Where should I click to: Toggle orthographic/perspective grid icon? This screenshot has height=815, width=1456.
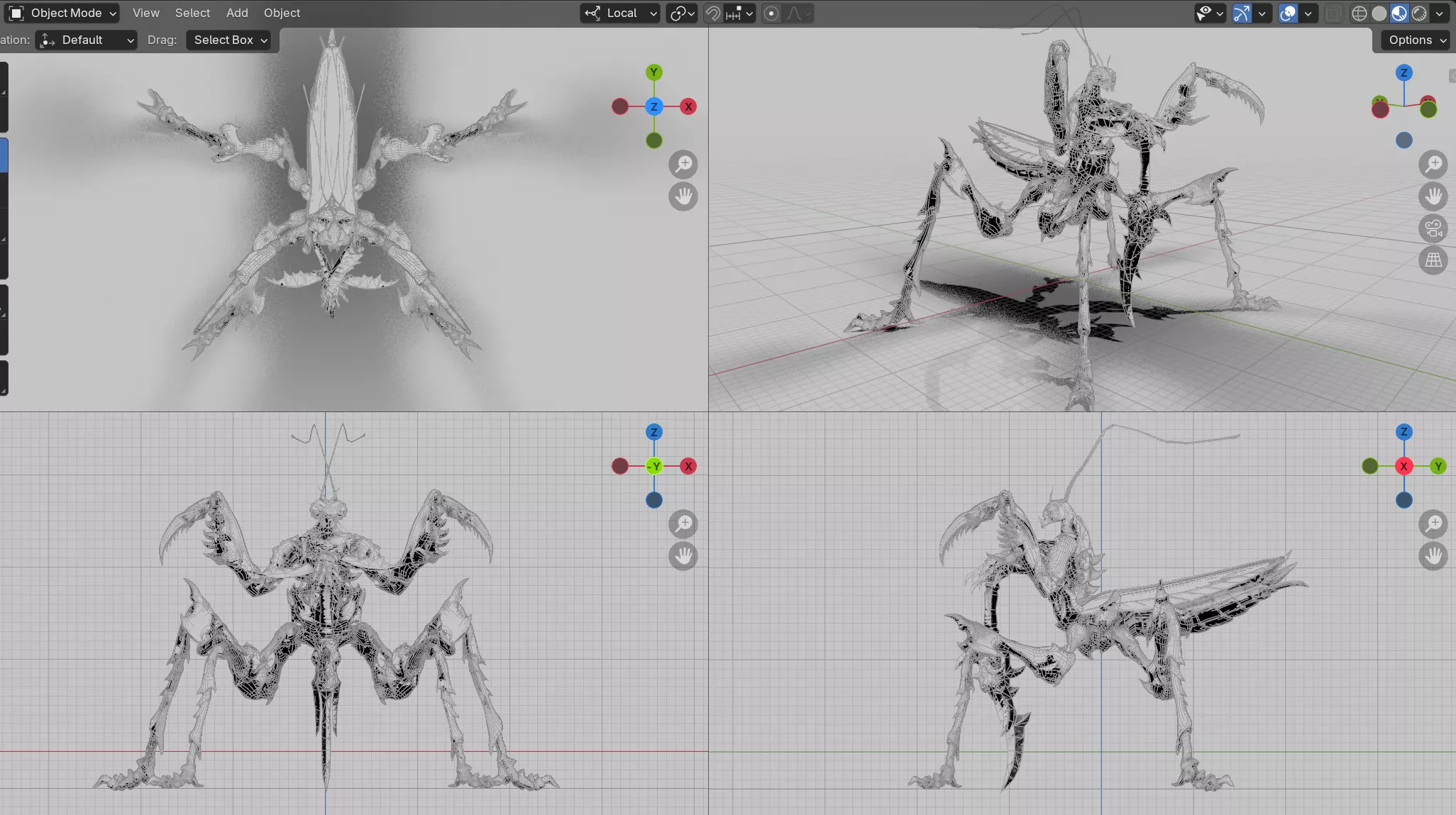[x=1433, y=260]
